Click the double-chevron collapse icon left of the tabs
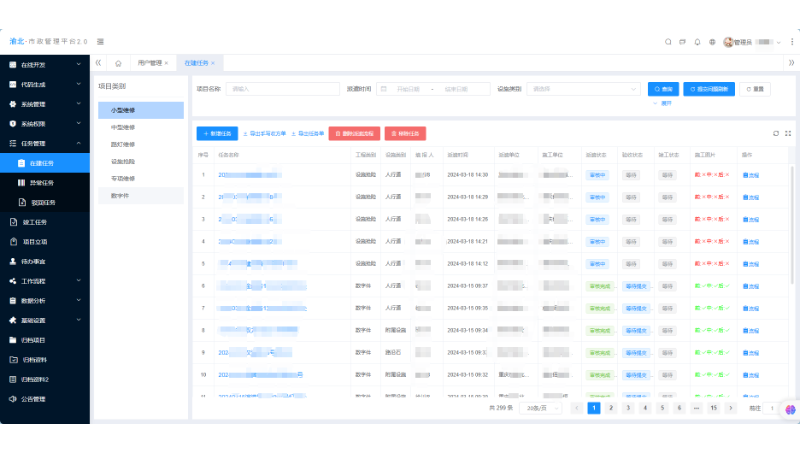 pos(98,63)
